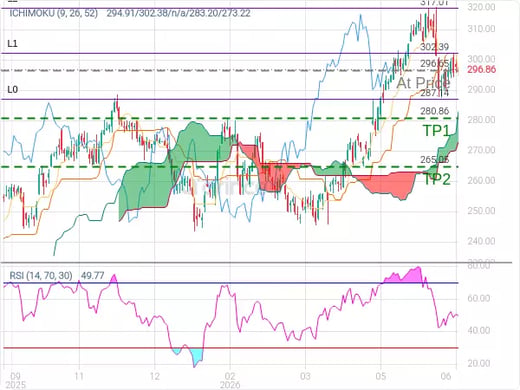Click the 296.65 level value
Screen dimensions: 520x390
tap(434, 63)
